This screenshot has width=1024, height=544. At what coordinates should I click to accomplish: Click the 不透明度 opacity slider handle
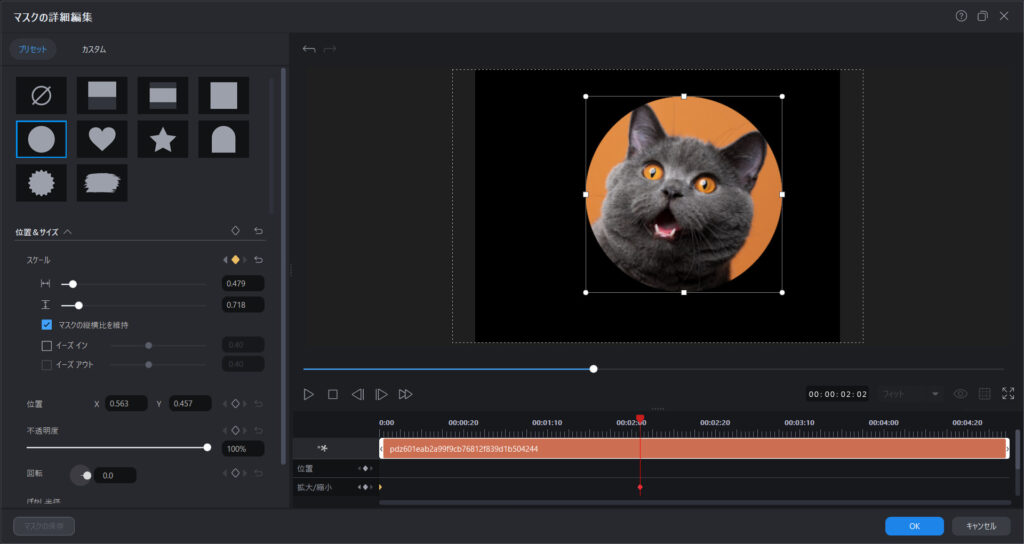click(x=207, y=447)
